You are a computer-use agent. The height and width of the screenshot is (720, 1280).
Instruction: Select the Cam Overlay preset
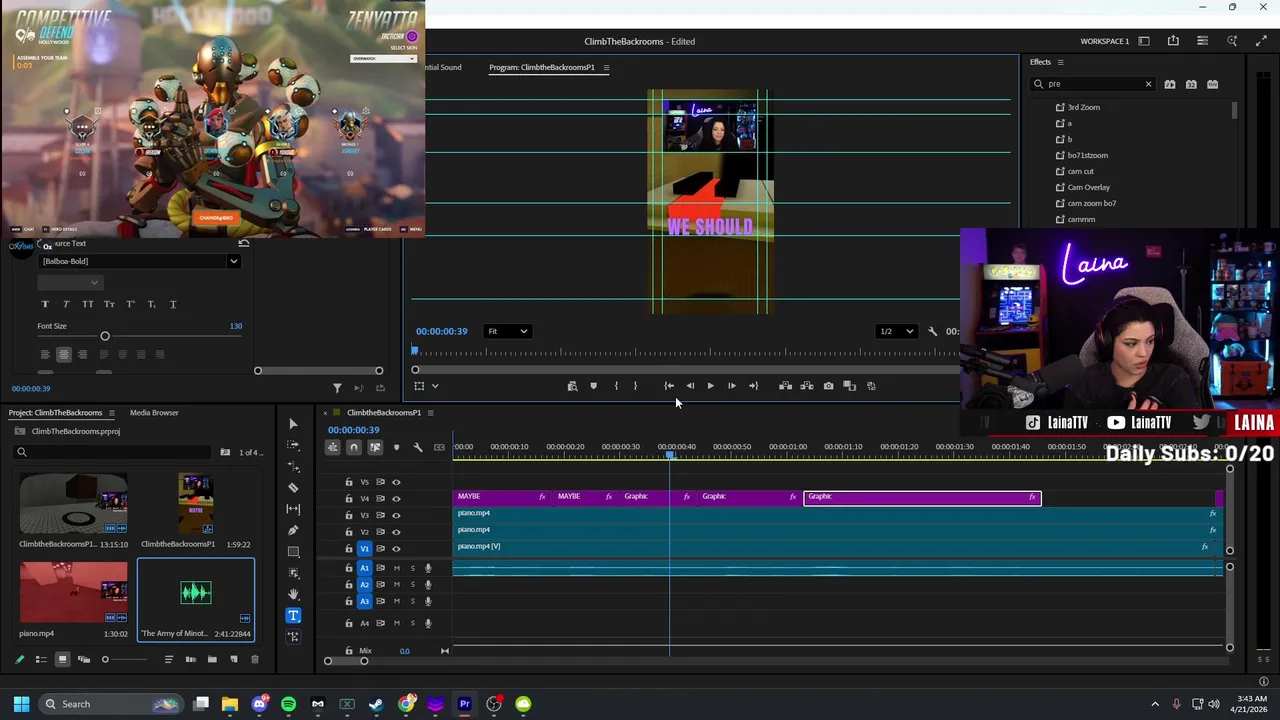click(x=1088, y=187)
